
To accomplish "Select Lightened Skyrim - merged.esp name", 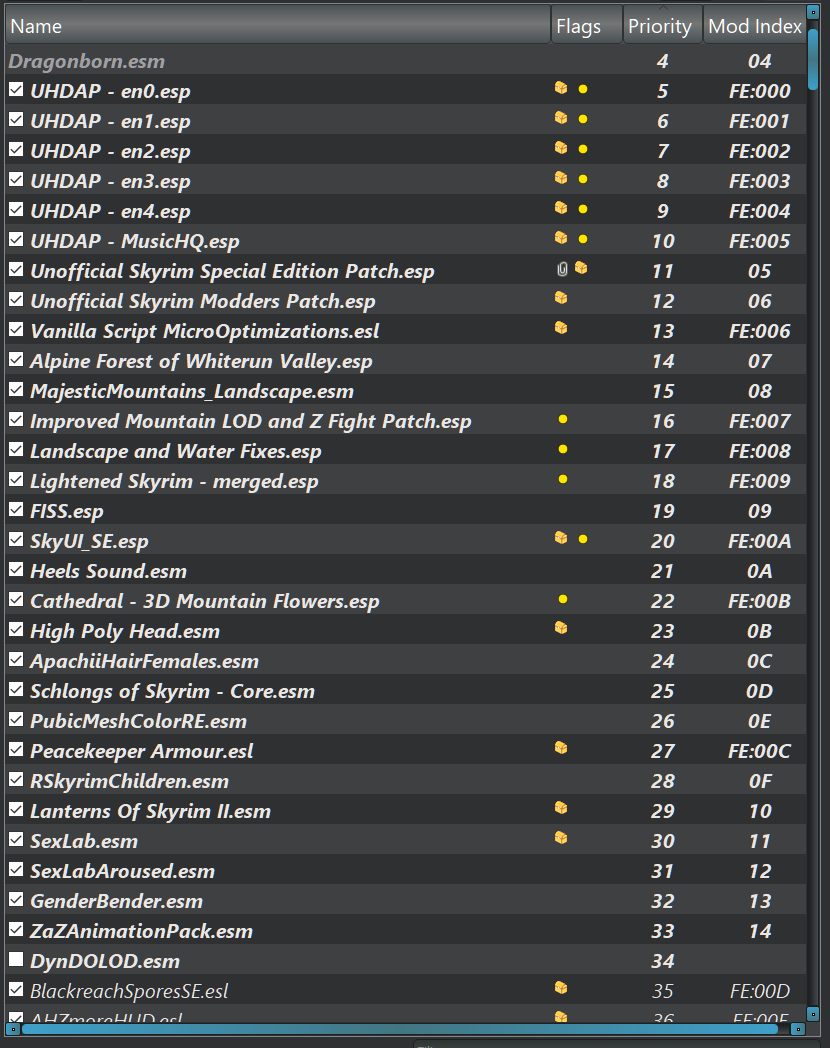I will [x=174, y=481].
